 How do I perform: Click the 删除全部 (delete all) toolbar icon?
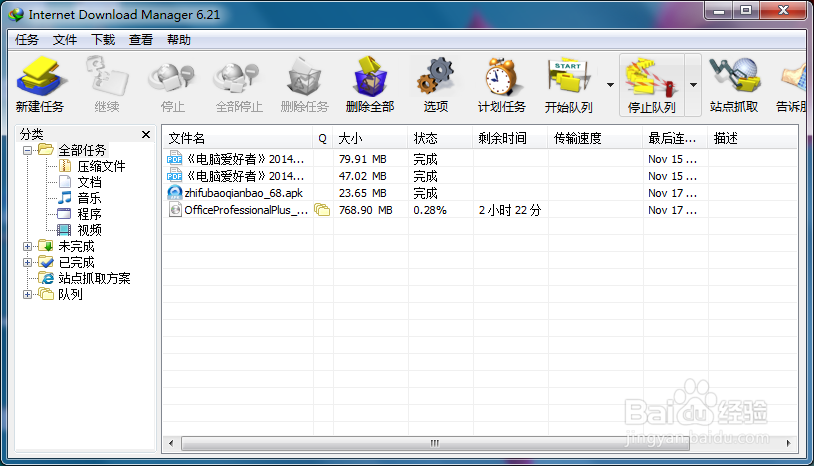pos(370,85)
